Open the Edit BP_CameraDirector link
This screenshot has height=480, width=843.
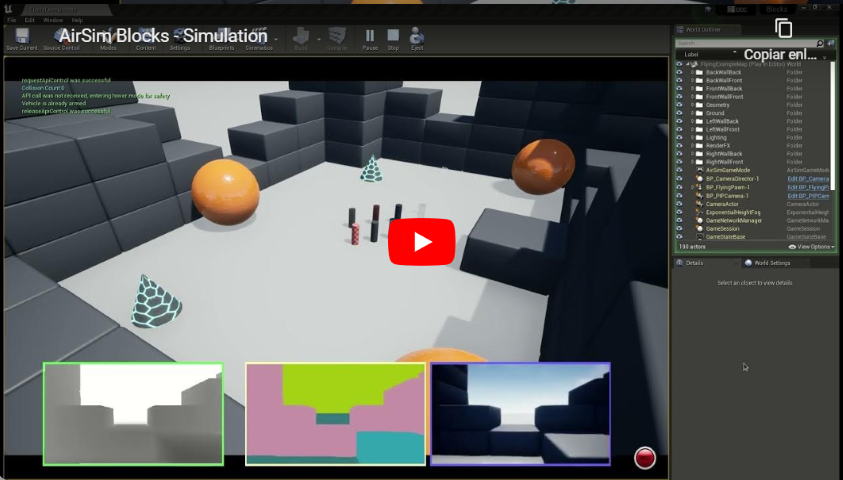(x=808, y=178)
